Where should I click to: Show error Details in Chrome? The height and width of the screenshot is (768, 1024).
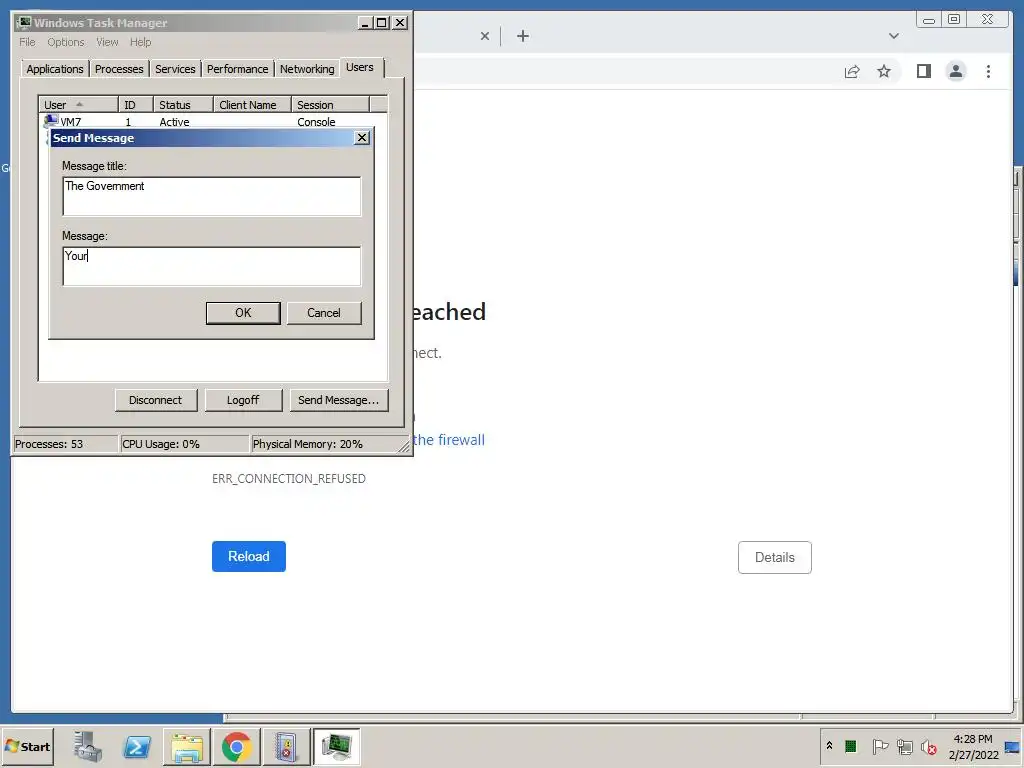[775, 557]
